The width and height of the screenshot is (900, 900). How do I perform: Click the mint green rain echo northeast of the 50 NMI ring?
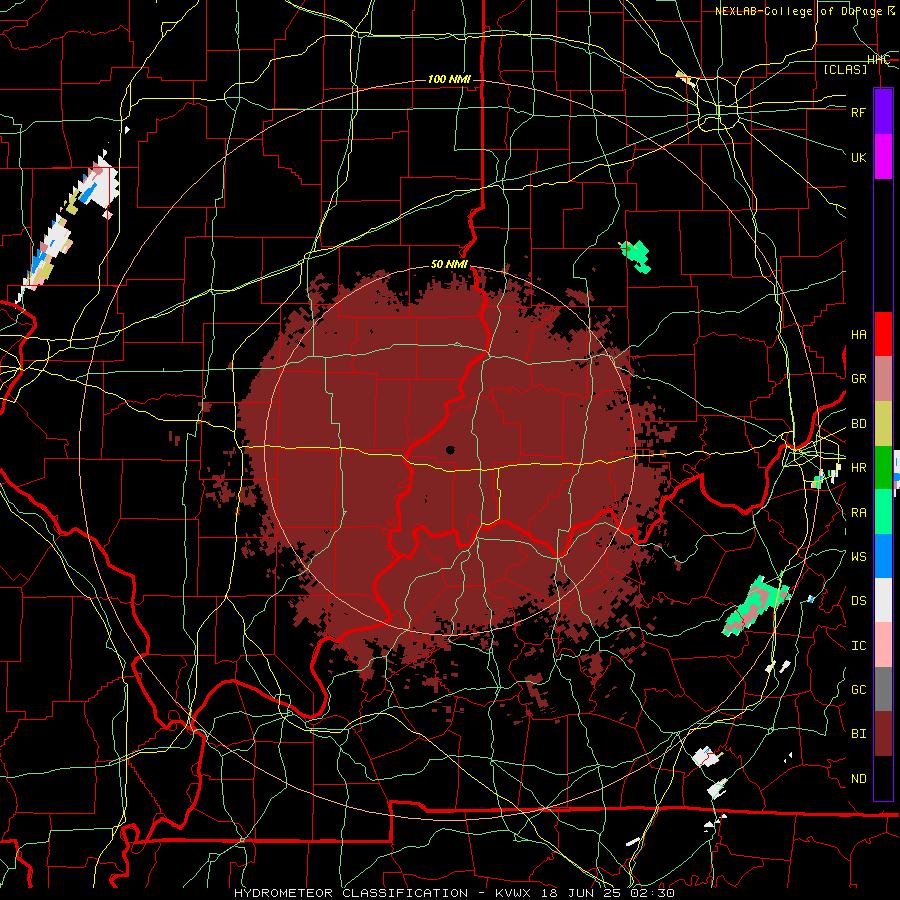click(x=636, y=255)
